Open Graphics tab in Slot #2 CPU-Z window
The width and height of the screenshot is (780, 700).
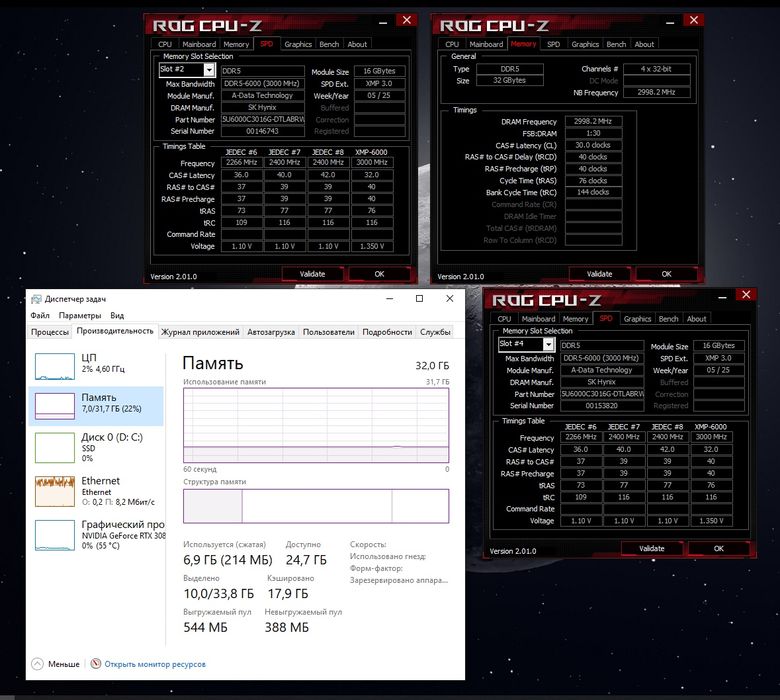pos(298,44)
